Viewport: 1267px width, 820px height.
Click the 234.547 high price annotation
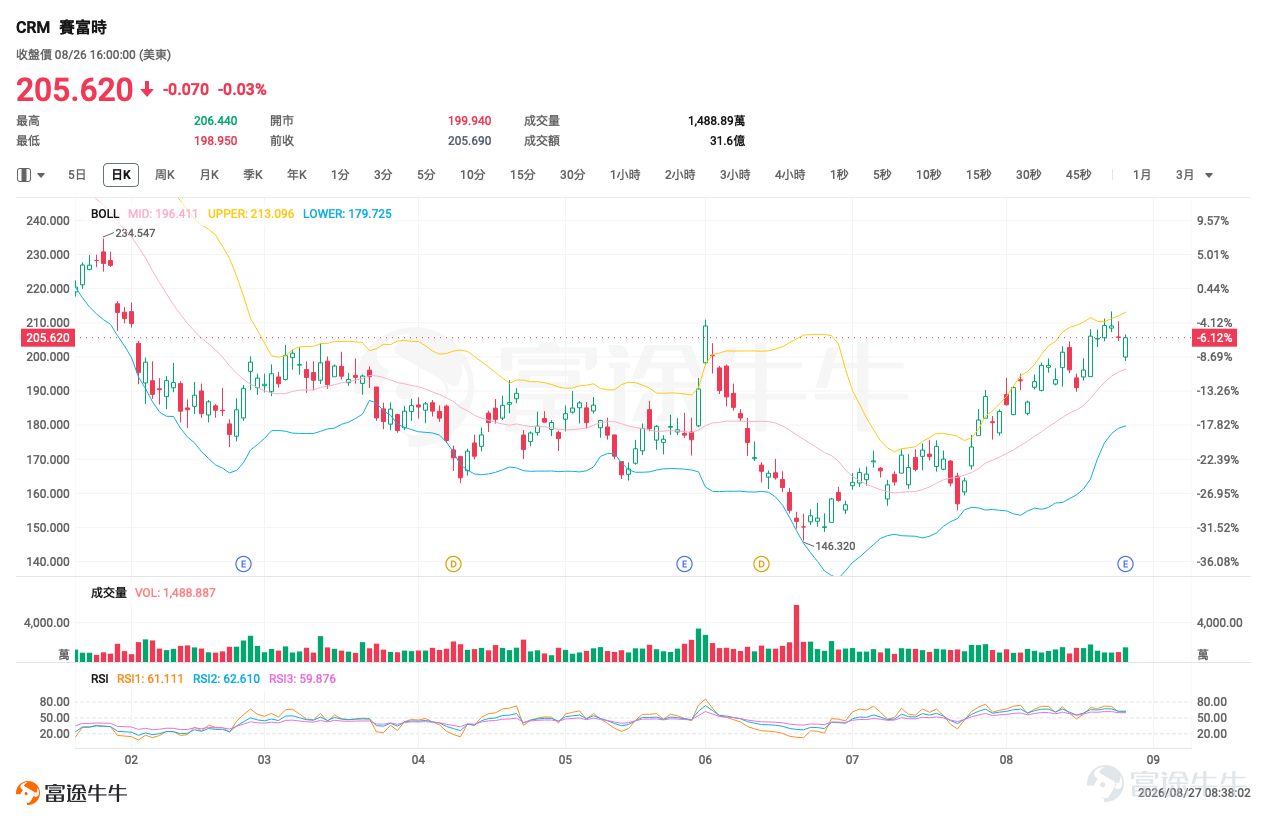point(135,232)
